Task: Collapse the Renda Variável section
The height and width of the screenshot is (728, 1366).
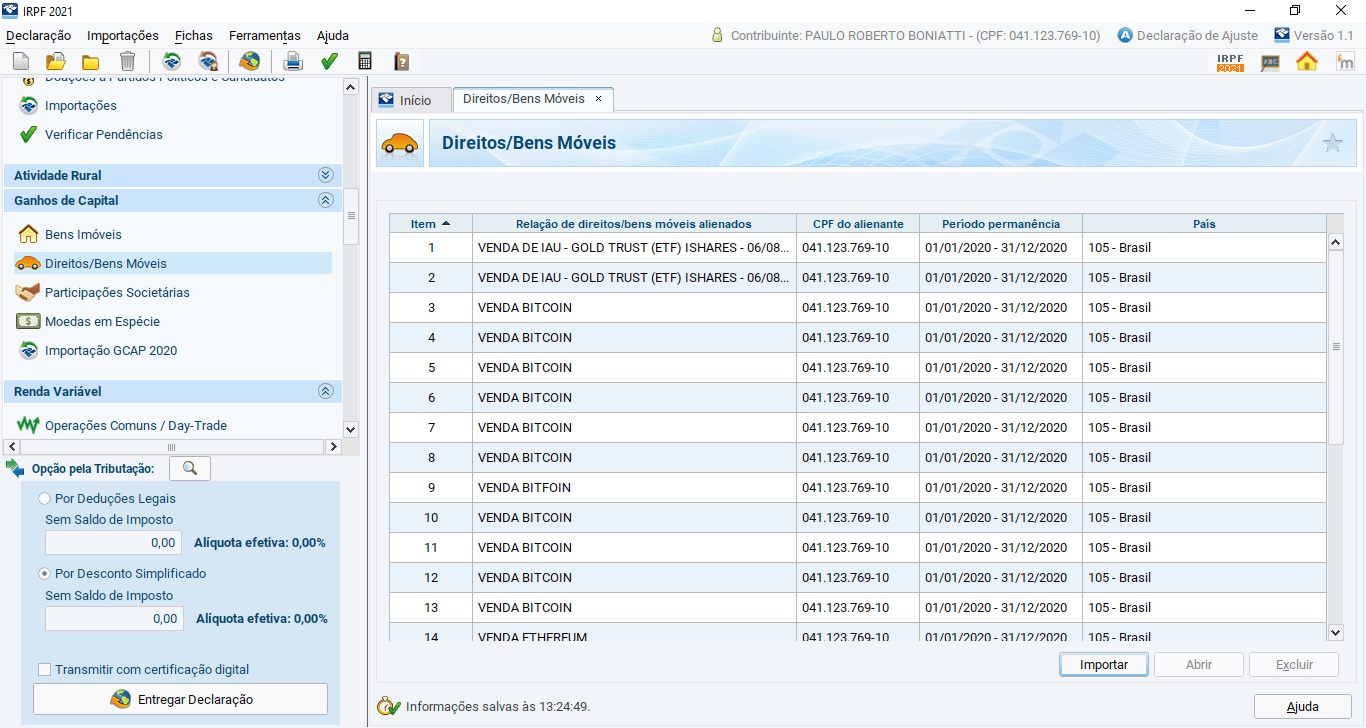Action: click(325, 392)
